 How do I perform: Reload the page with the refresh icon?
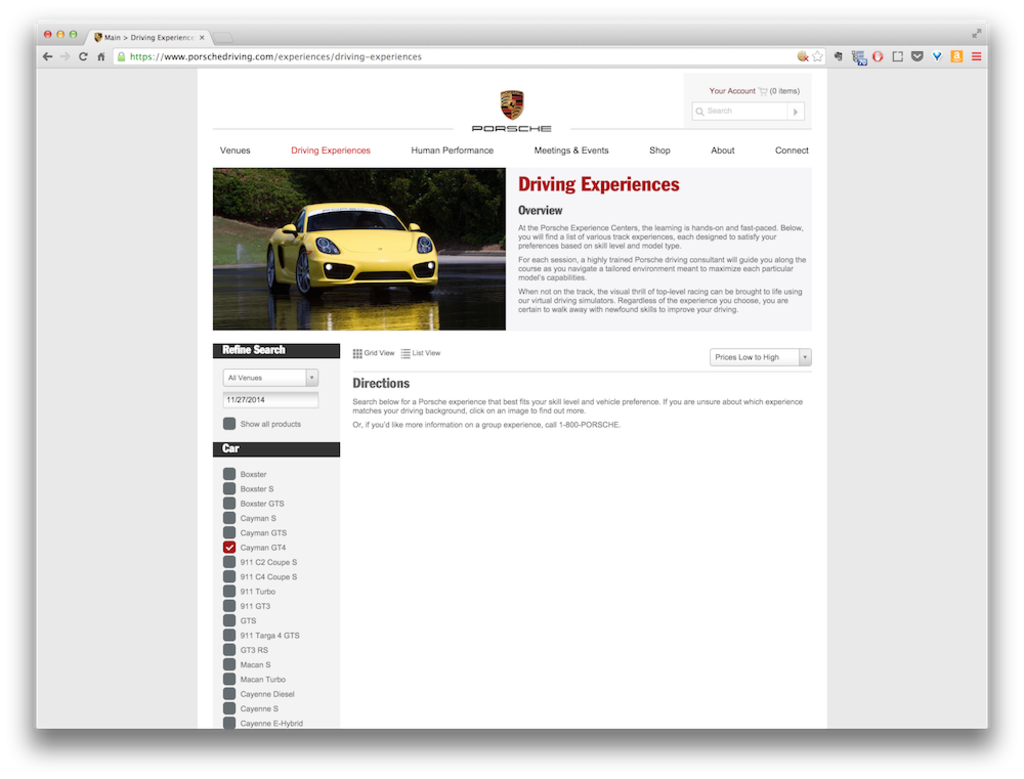83,57
